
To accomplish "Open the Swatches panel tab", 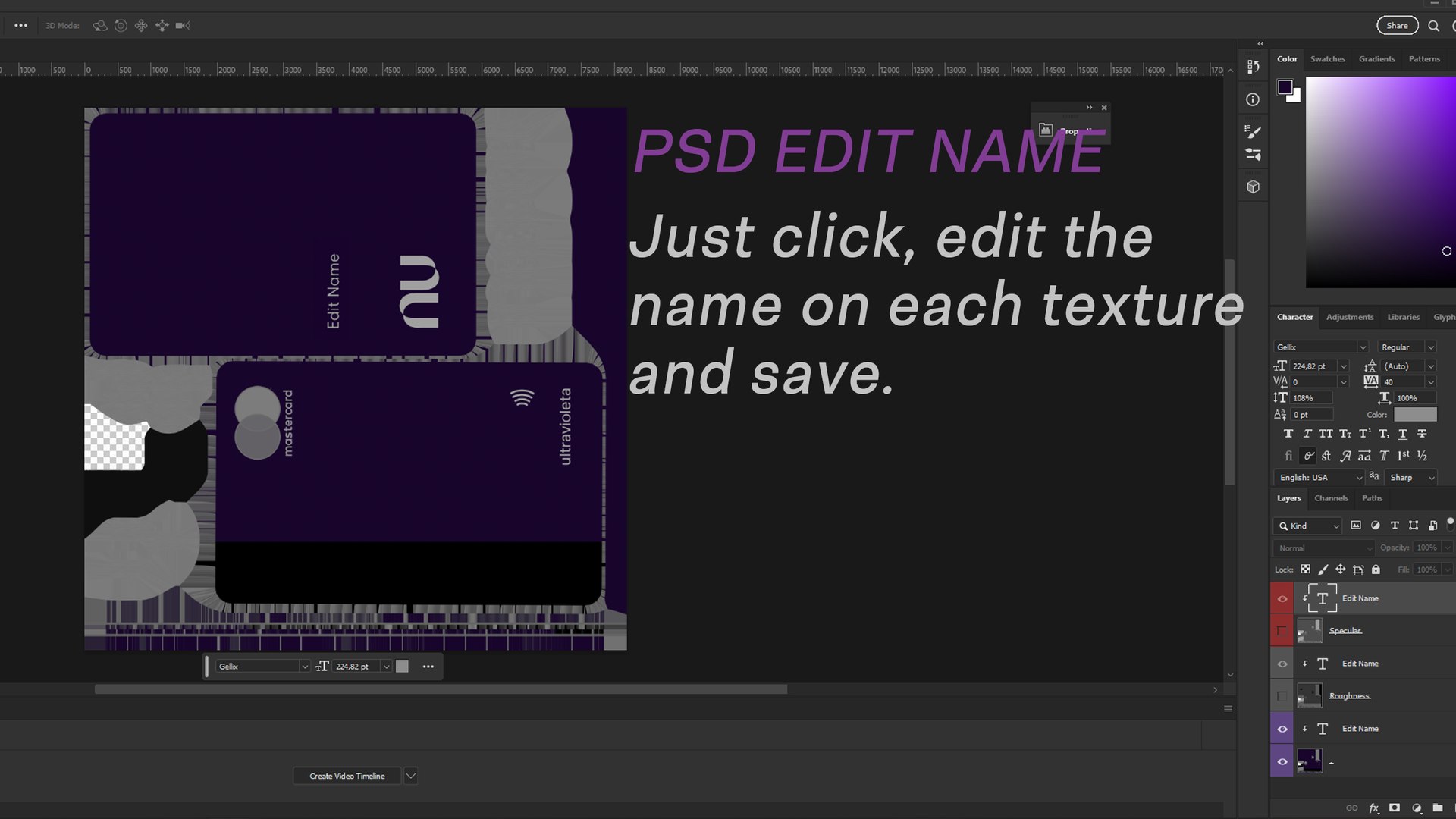I will [1327, 59].
